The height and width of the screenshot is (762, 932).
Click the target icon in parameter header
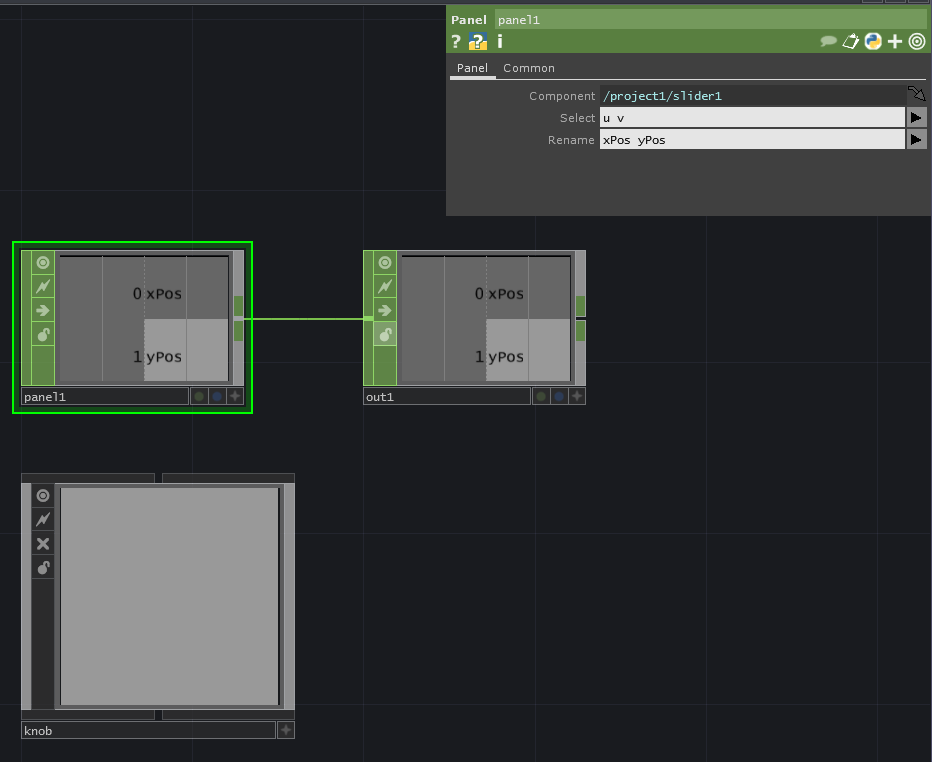917,41
